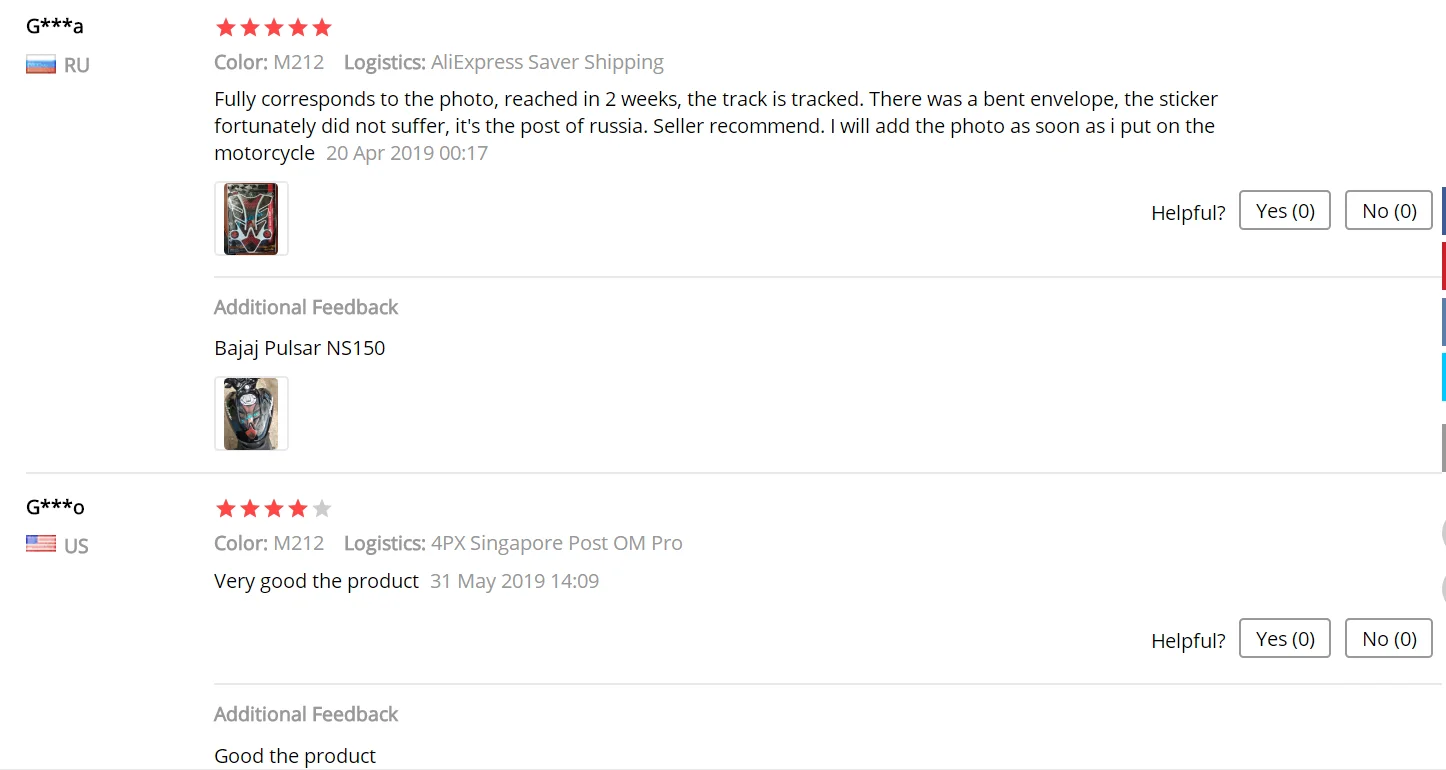Viewport: 1446px width, 770px height.
Task: Click the gray bar at right edge
Action: 1443,447
